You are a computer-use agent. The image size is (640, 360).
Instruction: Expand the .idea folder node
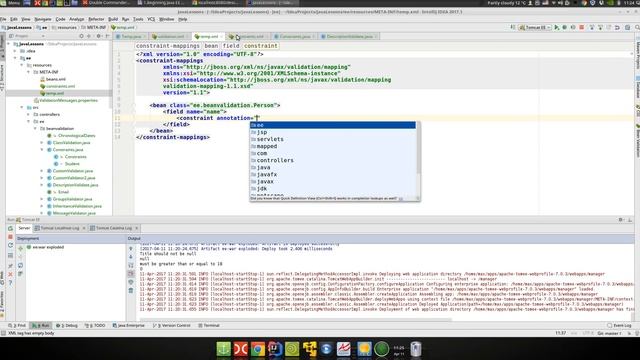pos(15,51)
